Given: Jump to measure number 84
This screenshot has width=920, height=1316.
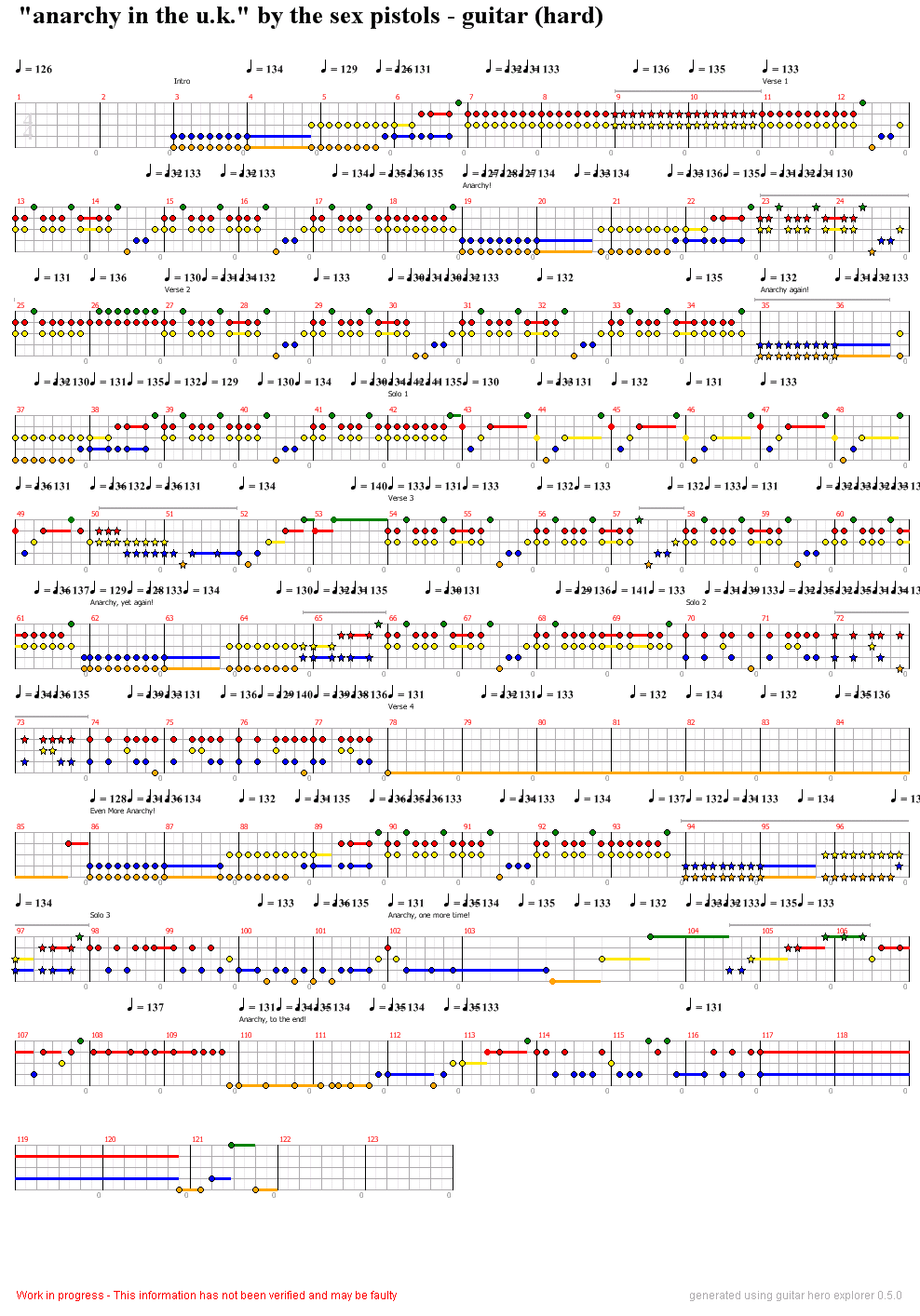Looking at the screenshot, I should pyautogui.click(x=840, y=722).
